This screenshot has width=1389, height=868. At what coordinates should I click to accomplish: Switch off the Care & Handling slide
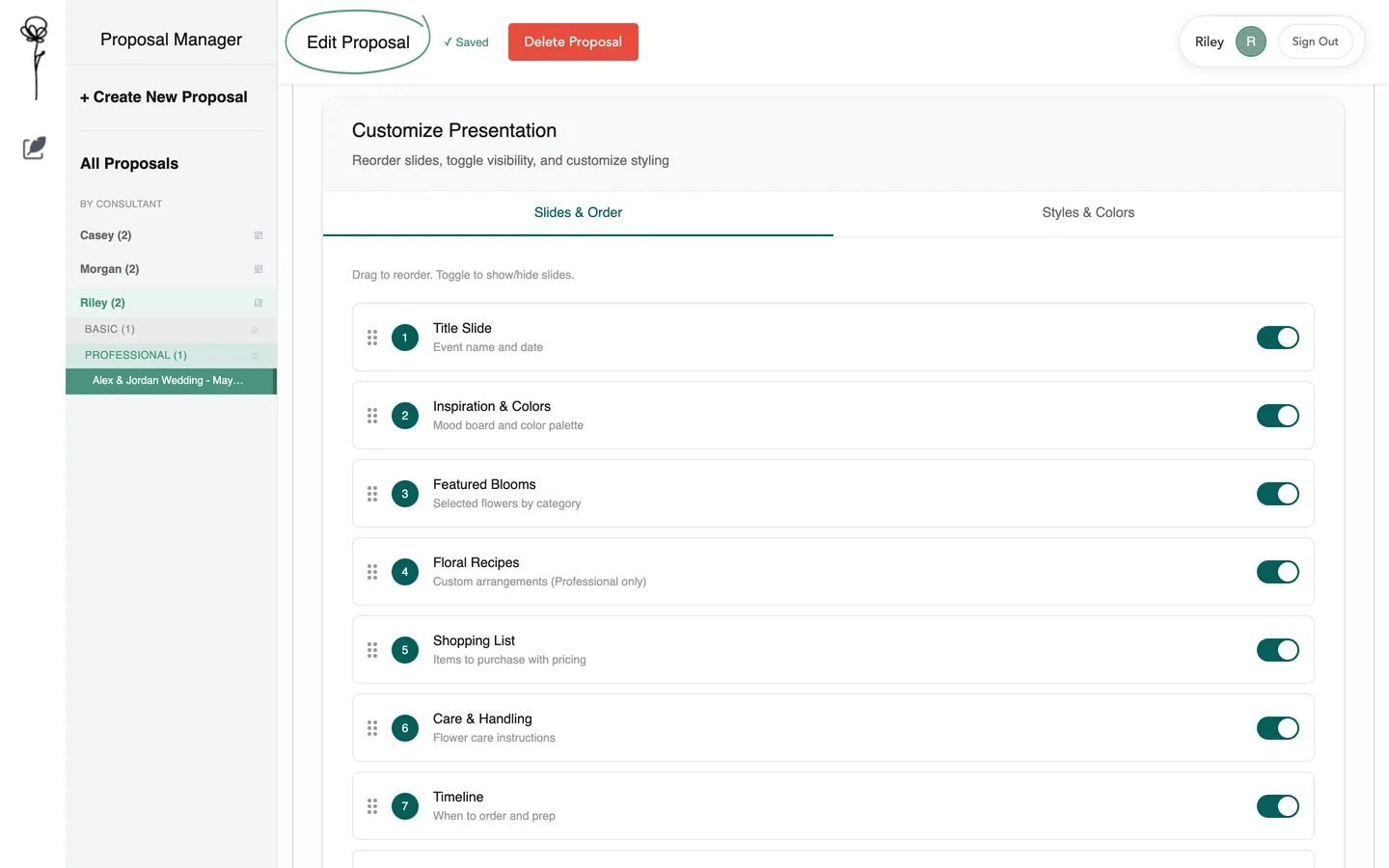point(1277,728)
